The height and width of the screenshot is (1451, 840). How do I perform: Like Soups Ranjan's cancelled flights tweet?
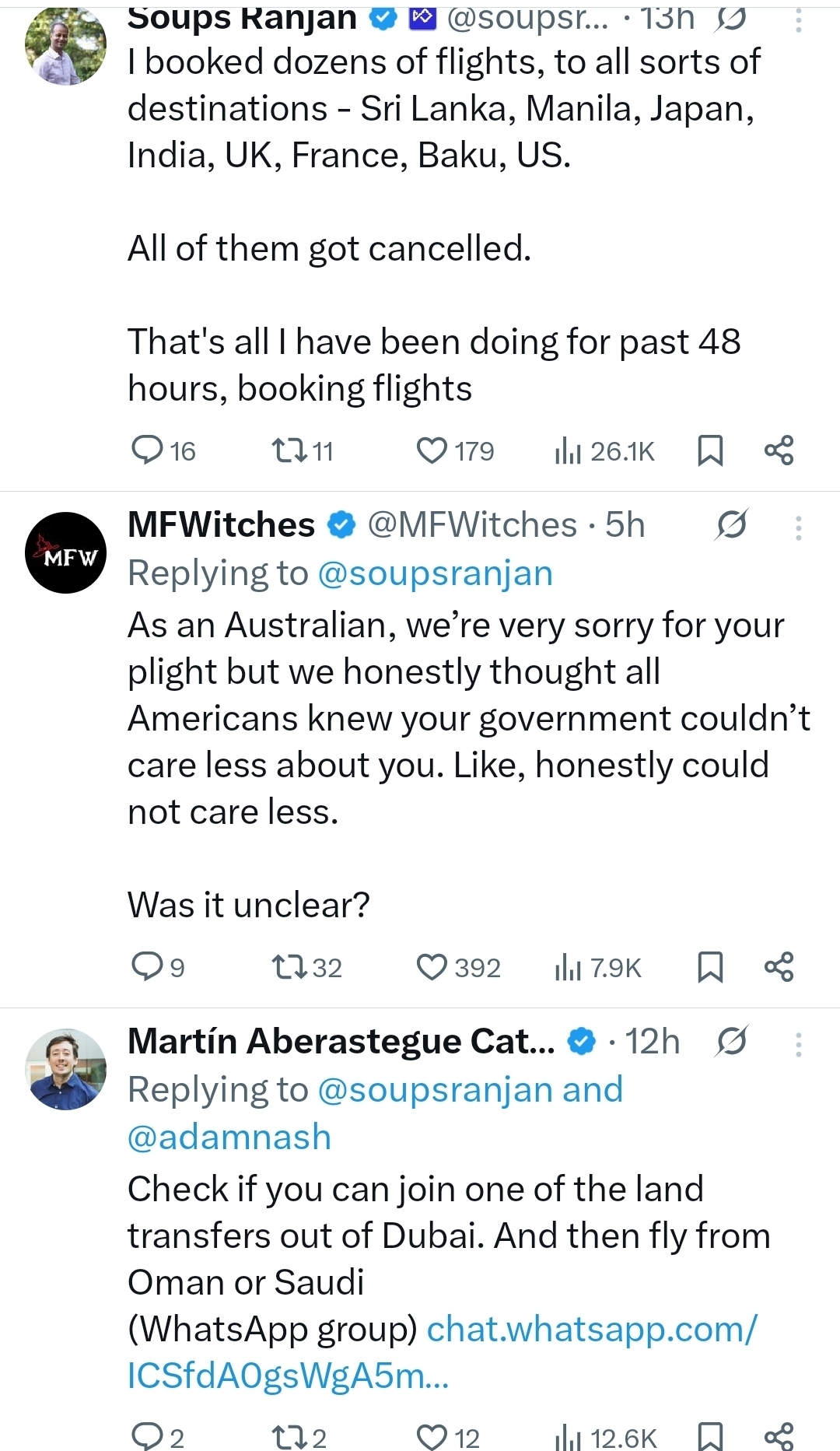click(x=432, y=450)
